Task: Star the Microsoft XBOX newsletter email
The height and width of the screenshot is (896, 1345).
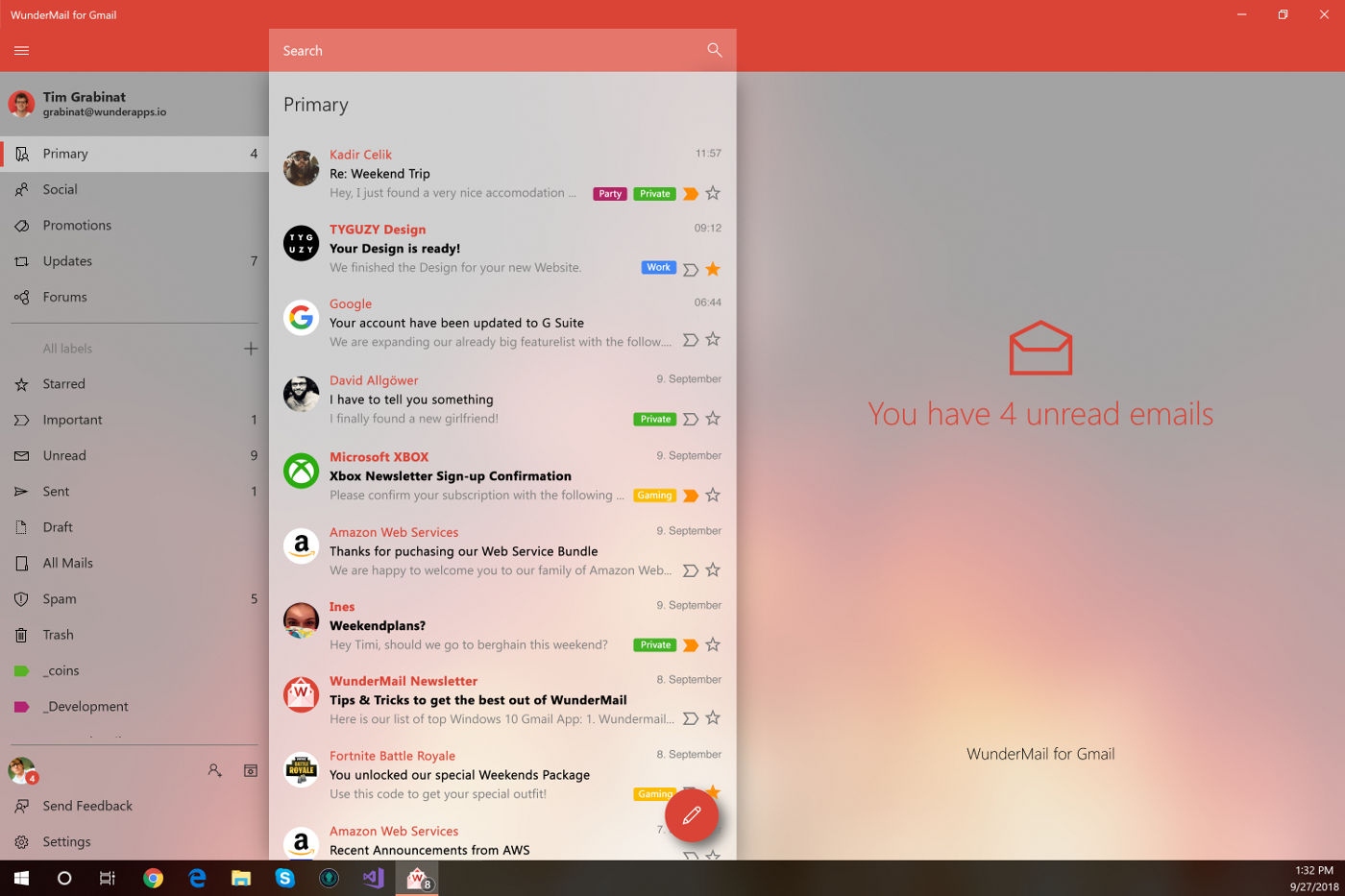Action: (713, 496)
